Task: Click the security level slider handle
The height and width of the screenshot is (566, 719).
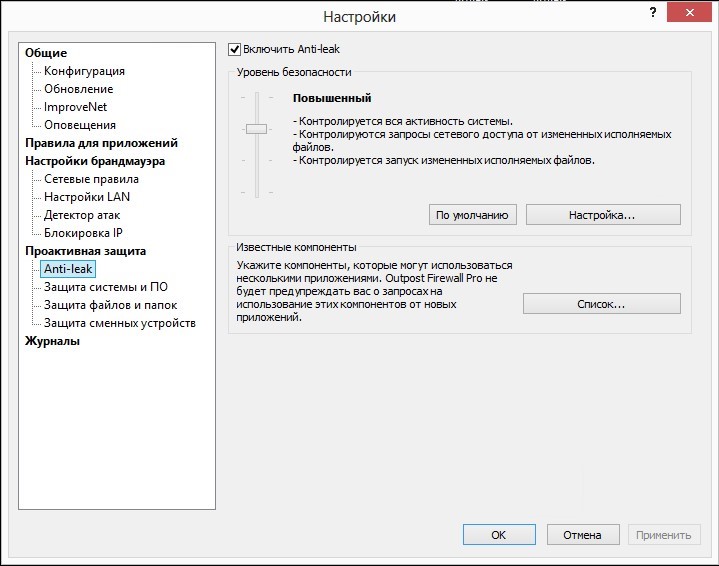Action: tap(256, 129)
